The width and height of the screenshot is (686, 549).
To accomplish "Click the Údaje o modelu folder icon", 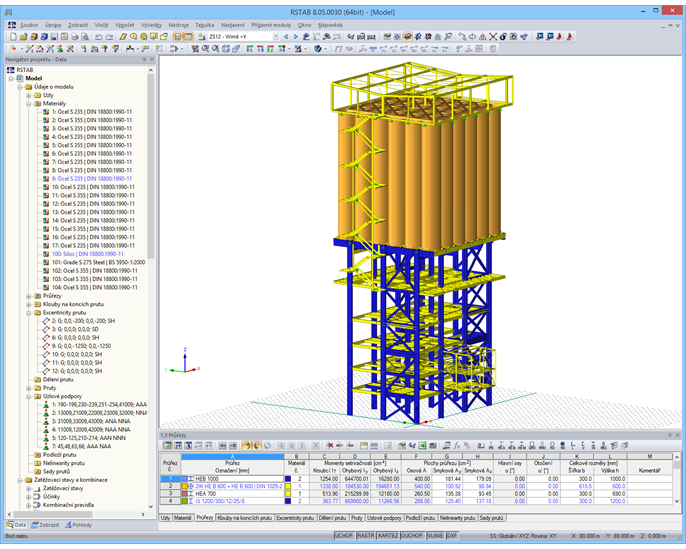I will coord(28,87).
